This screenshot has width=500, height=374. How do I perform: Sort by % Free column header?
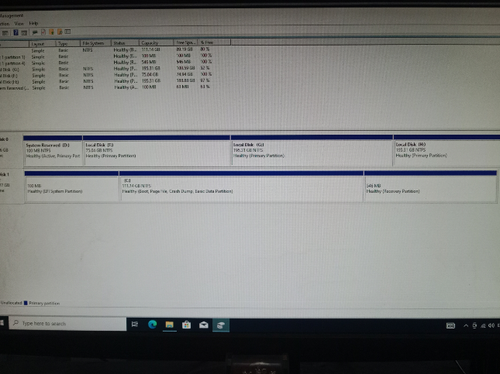(x=214, y=42)
